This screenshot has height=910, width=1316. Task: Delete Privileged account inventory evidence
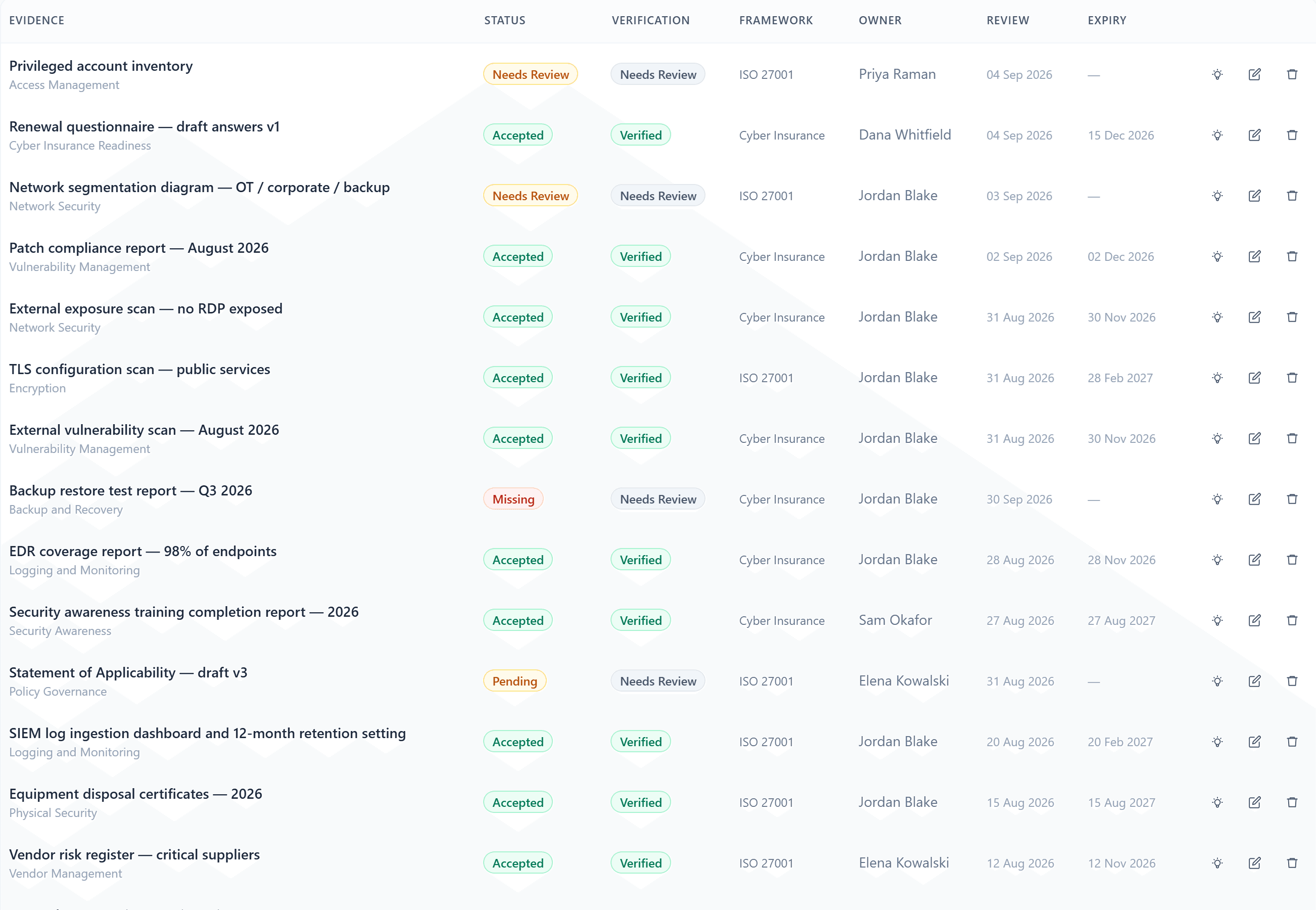click(1292, 75)
